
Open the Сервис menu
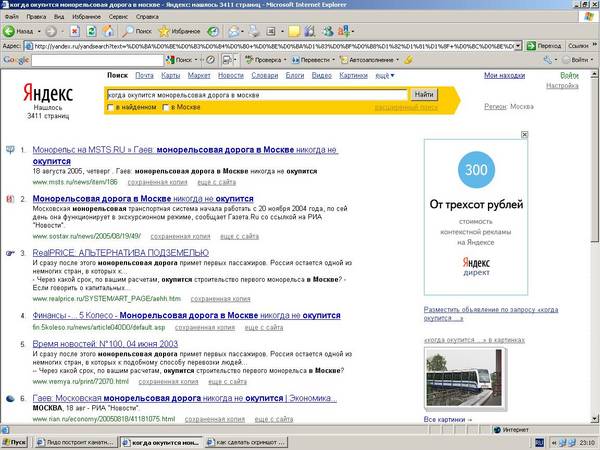118,17
